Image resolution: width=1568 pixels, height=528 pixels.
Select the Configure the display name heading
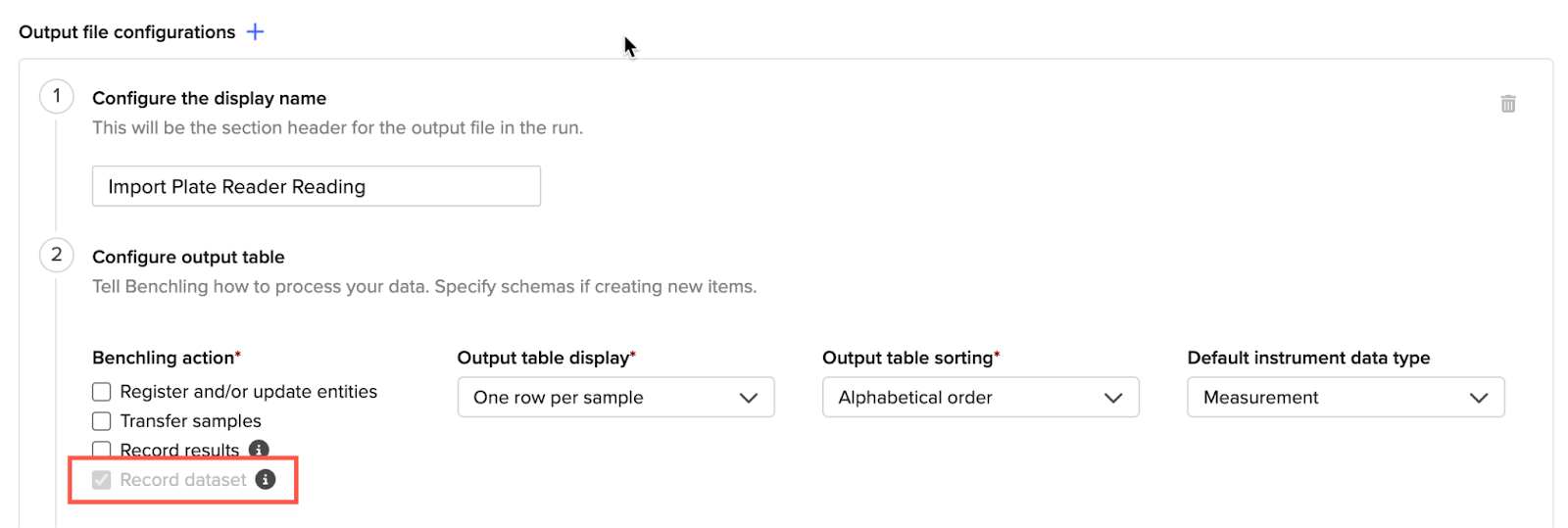(x=210, y=98)
